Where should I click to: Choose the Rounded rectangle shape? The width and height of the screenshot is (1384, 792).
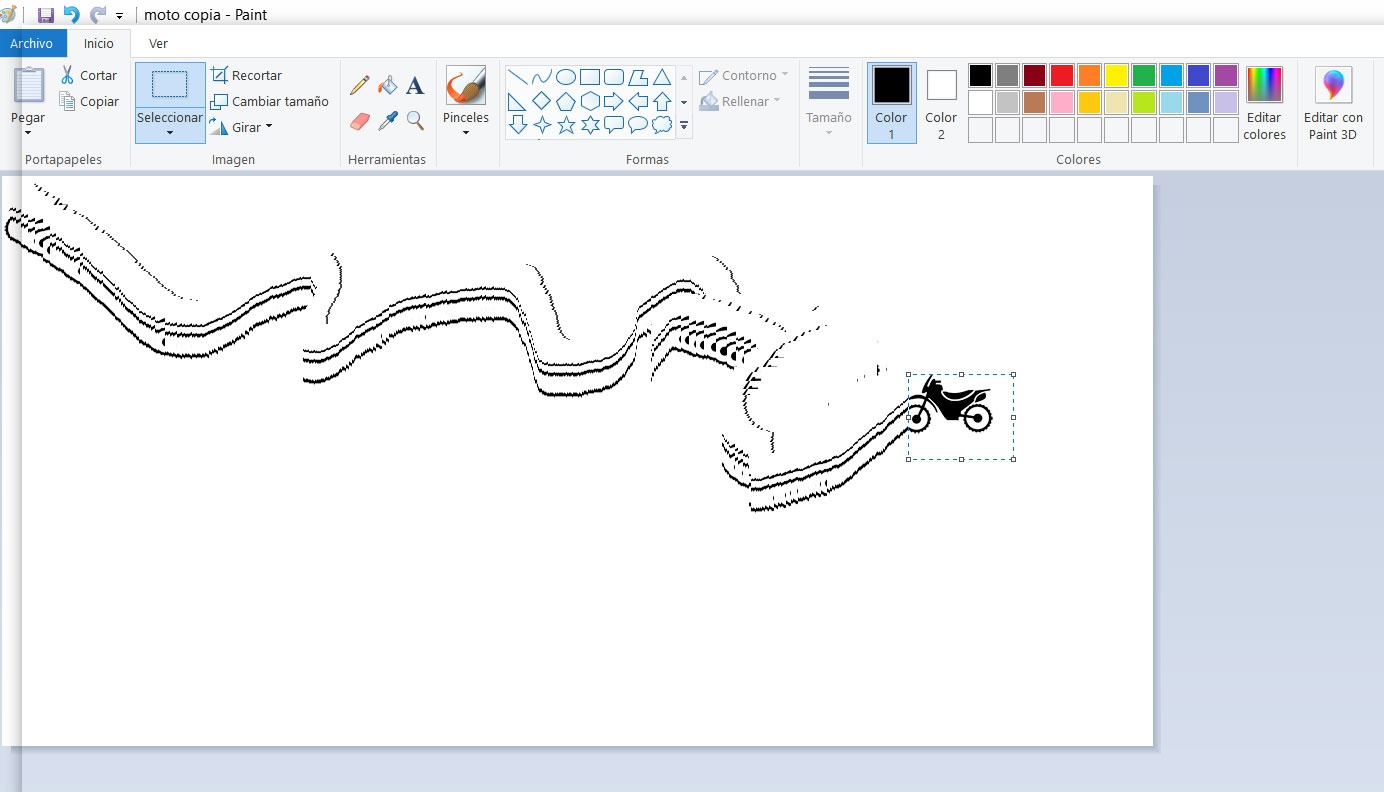614,77
